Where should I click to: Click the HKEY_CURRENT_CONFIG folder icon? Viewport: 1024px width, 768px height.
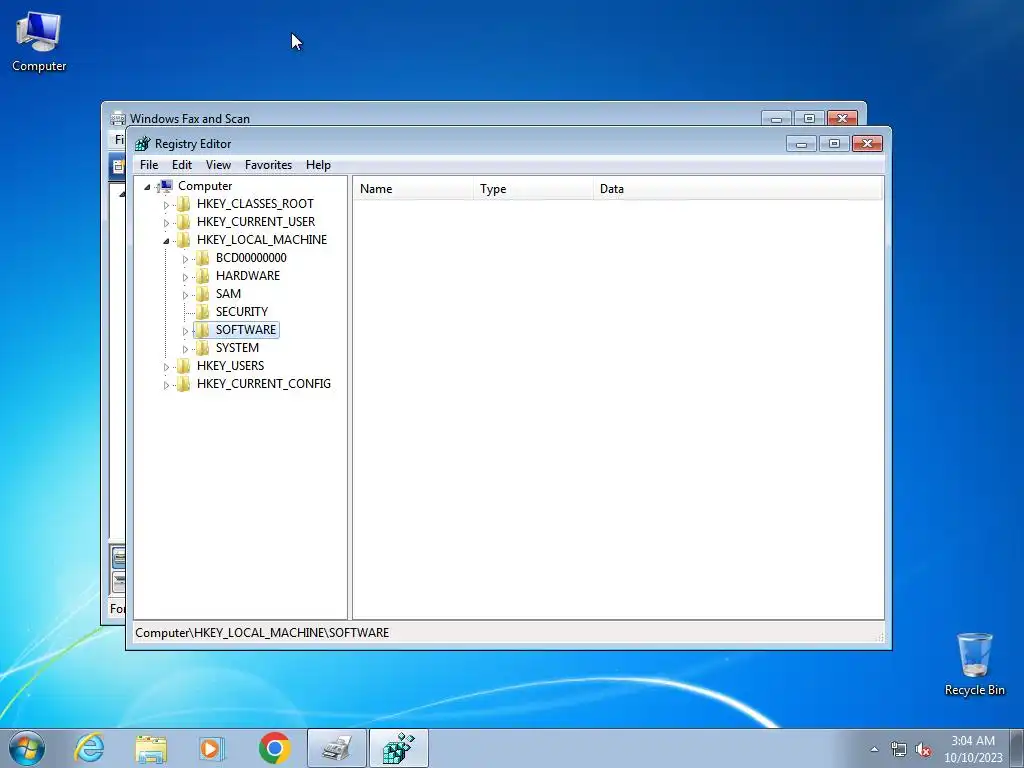pyautogui.click(x=184, y=383)
